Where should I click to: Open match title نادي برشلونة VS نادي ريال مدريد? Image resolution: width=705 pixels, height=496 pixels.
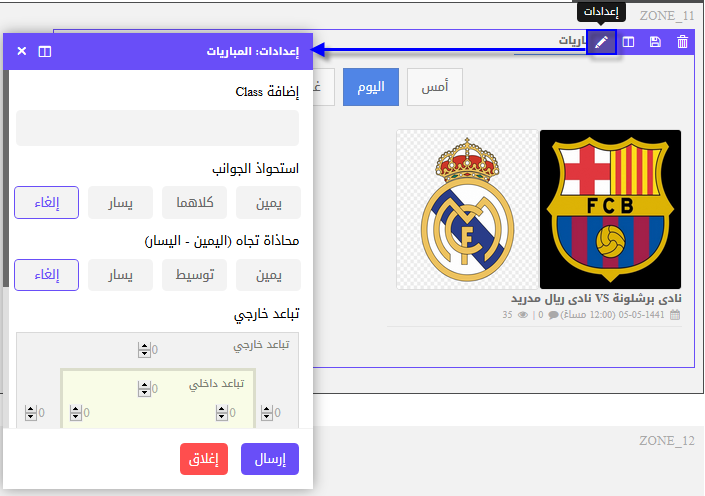tap(596, 299)
